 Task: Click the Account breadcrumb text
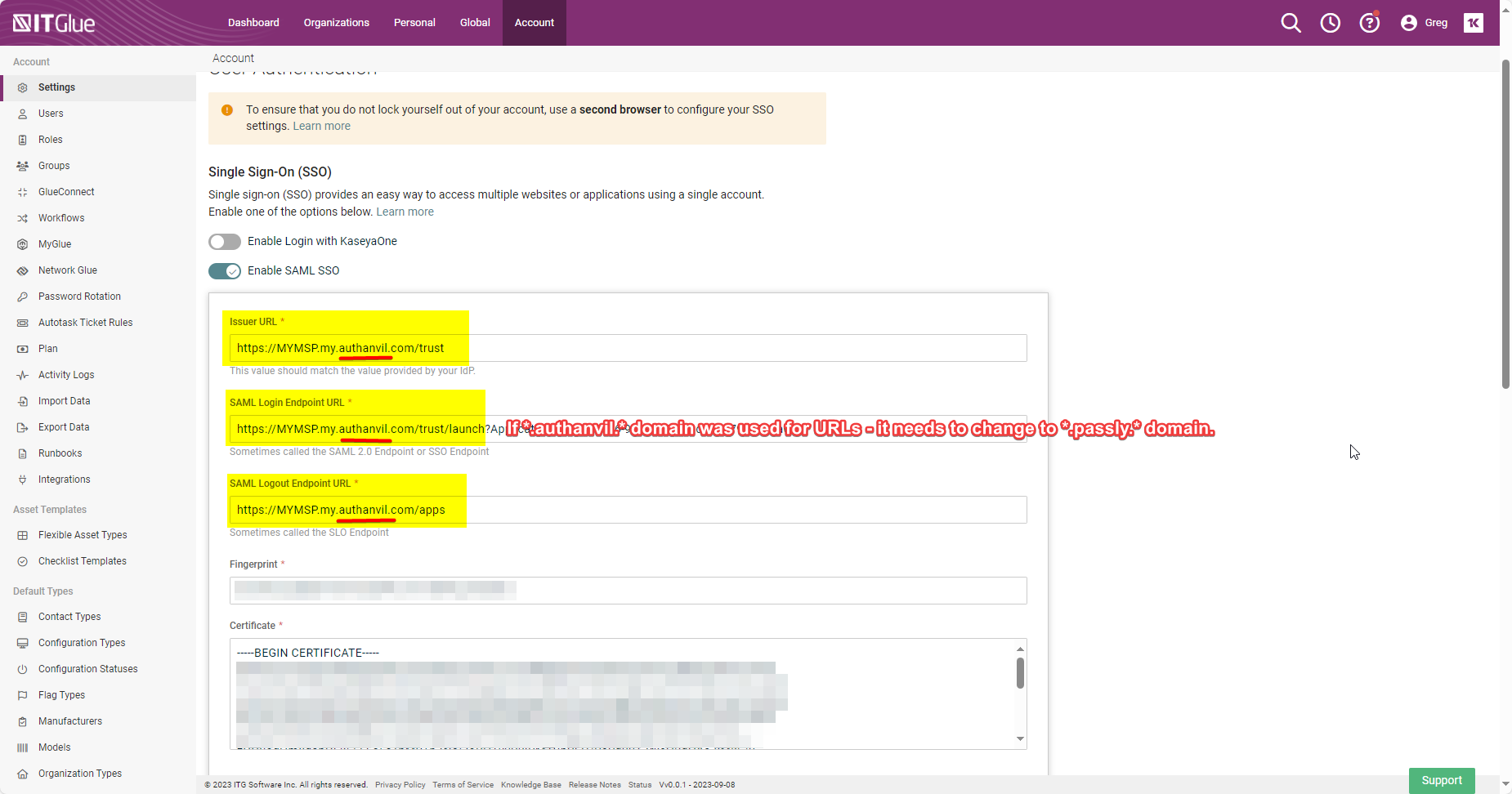coord(233,58)
